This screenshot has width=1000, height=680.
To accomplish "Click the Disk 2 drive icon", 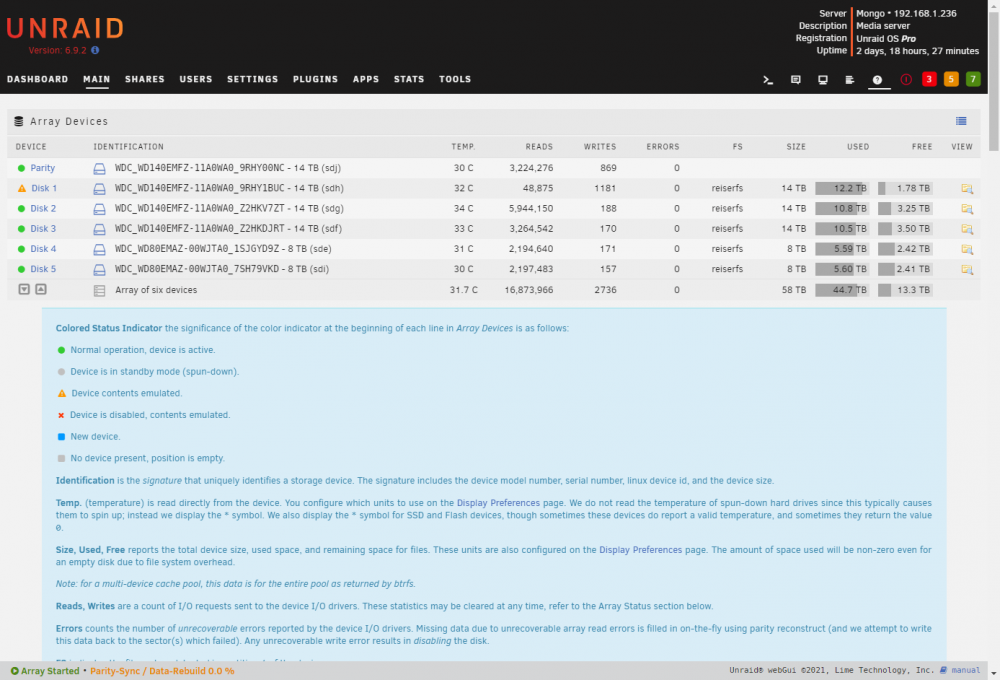I will [99, 209].
